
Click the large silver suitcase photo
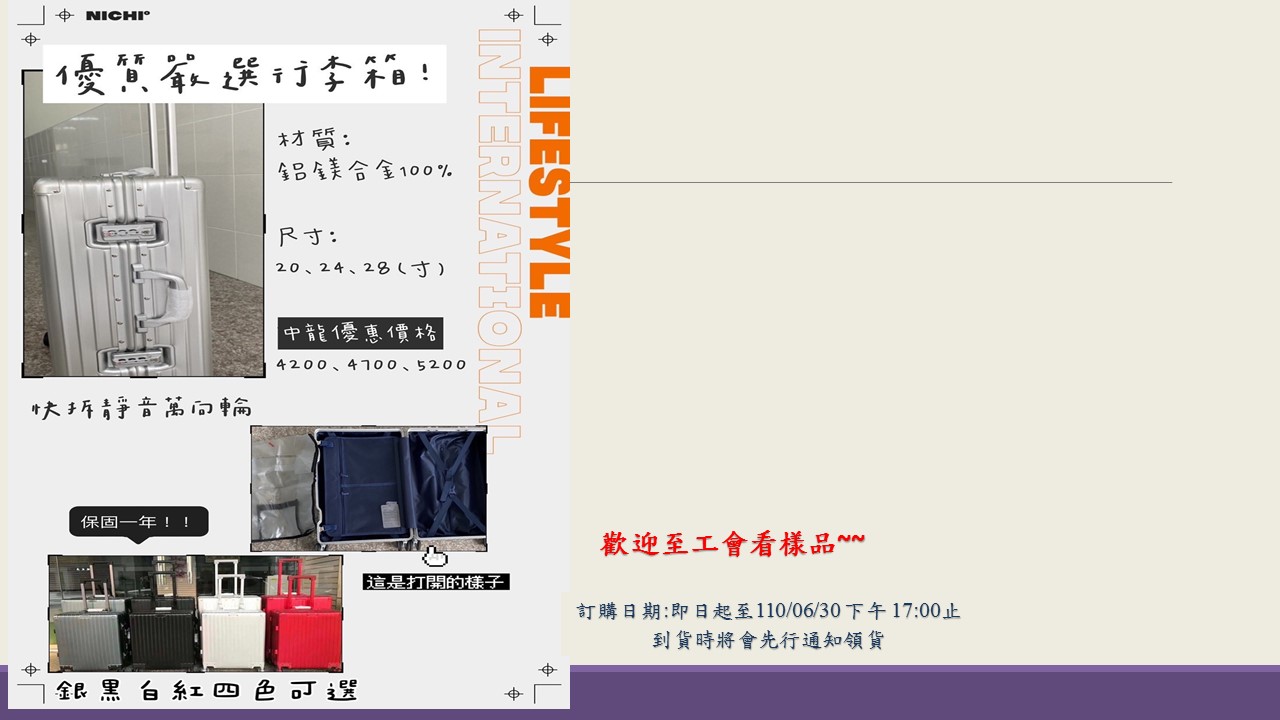[x=143, y=240]
